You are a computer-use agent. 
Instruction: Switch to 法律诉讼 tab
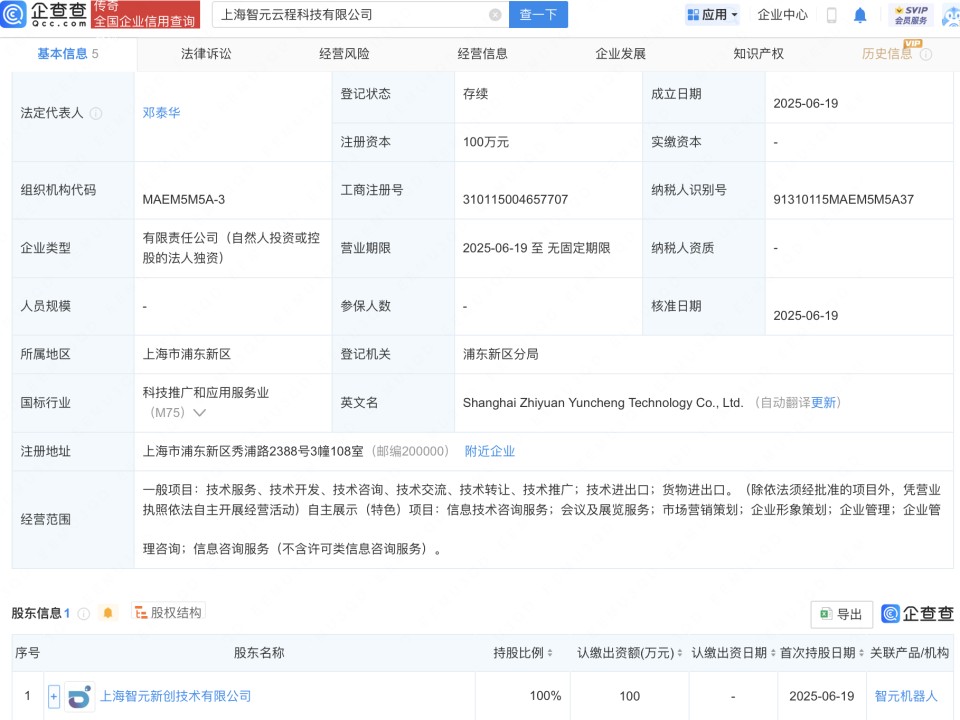click(206, 54)
